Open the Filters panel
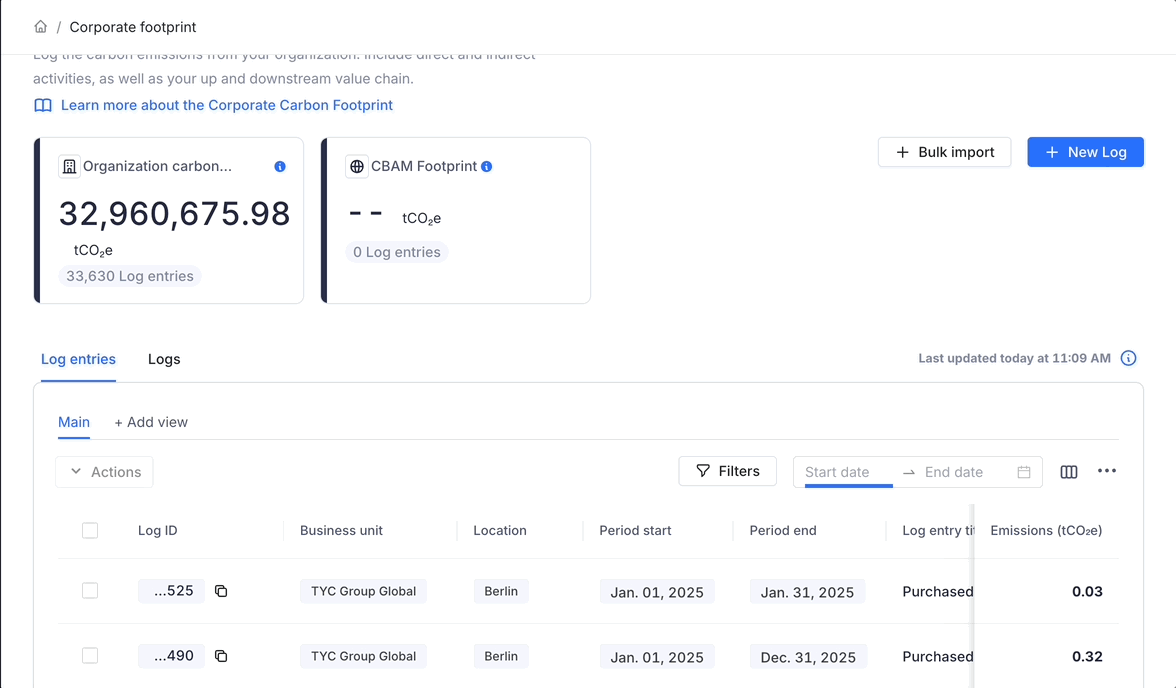The image size is (1176, 688). (x=727, y=471)
